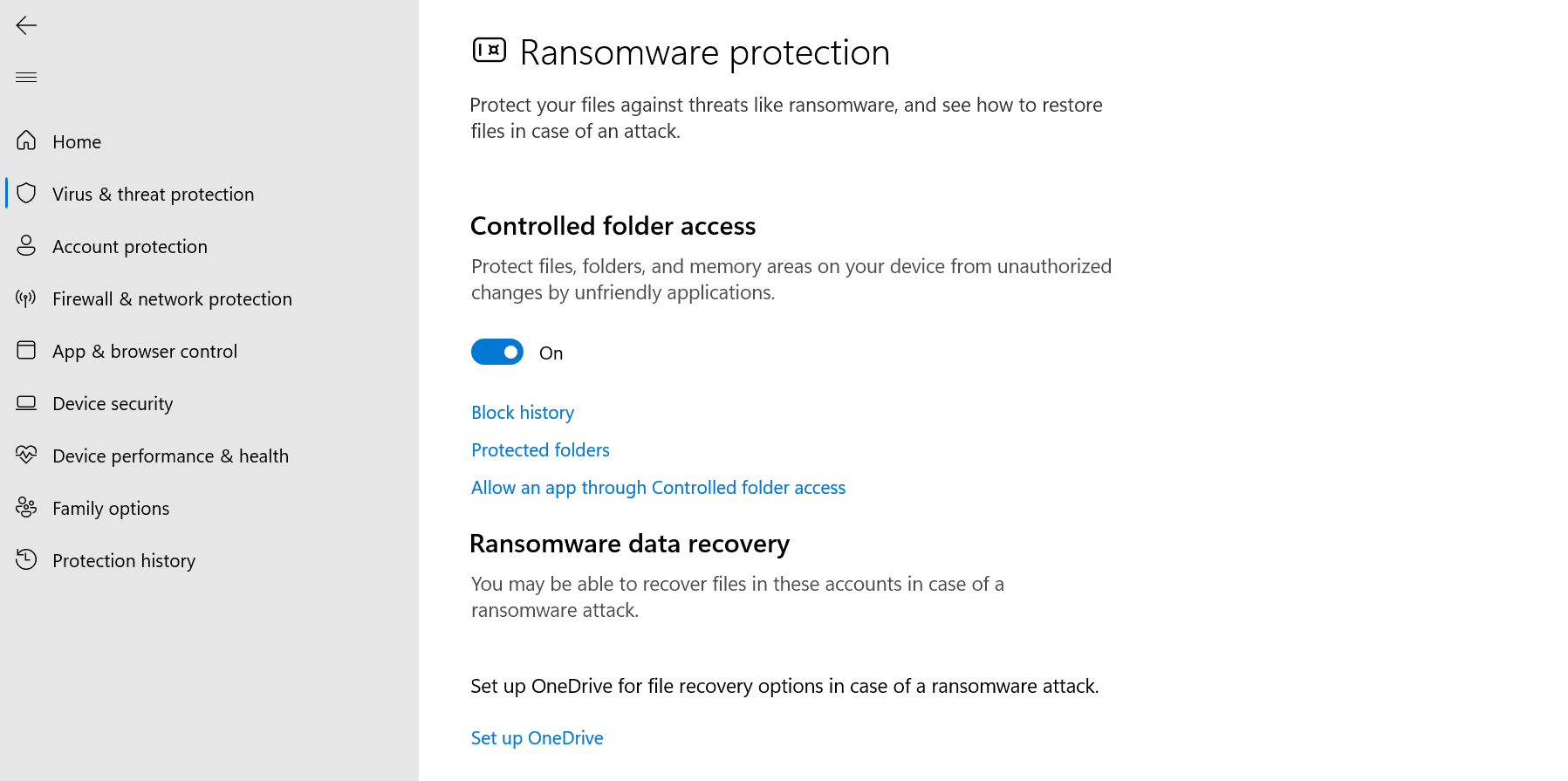Turn off Controlled folder access toggle
1568x781 pixels.
click(x=497, y=352)
